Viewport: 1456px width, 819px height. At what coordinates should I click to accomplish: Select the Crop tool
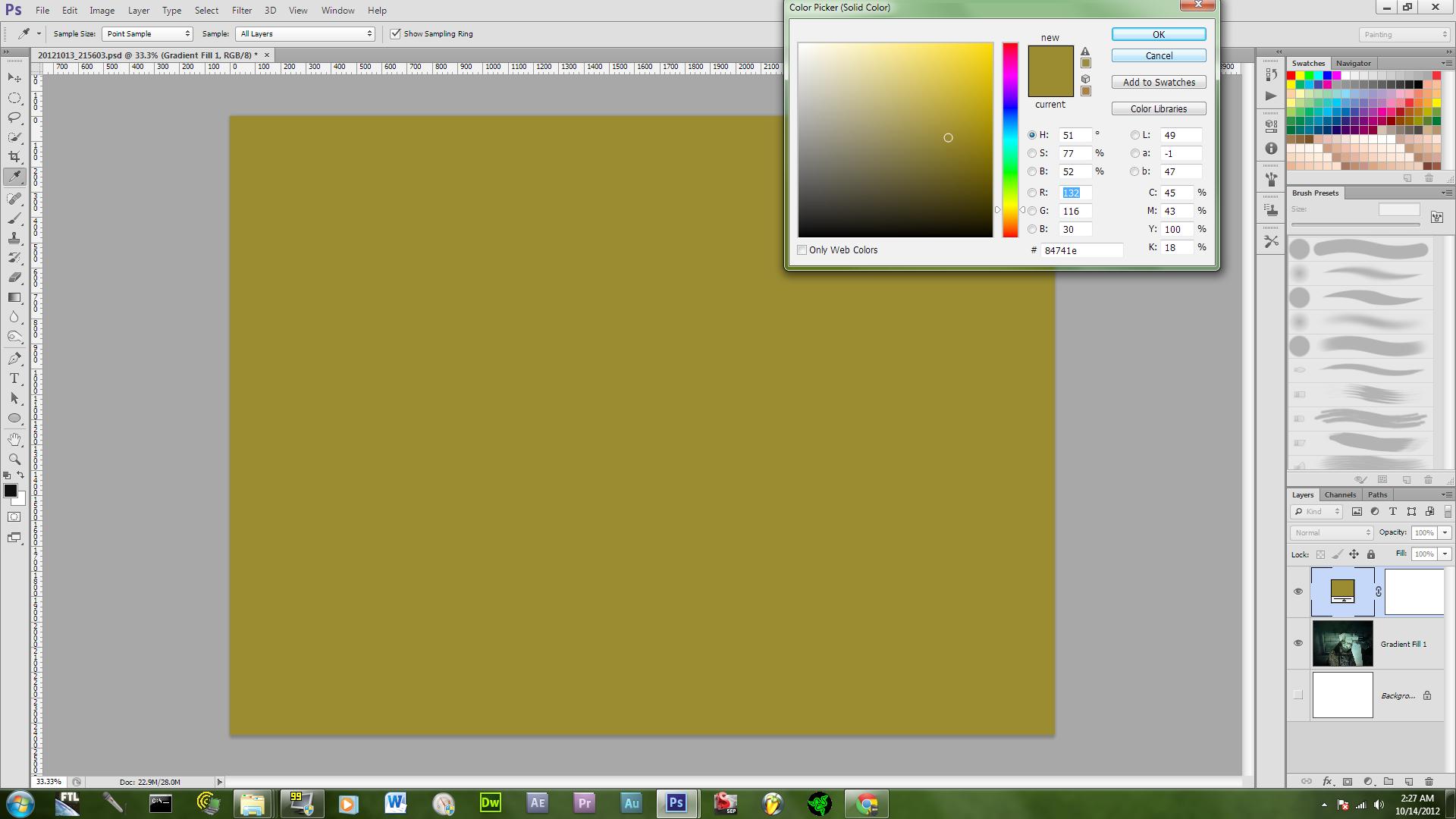pyautogui.click(x=14, y=157)
